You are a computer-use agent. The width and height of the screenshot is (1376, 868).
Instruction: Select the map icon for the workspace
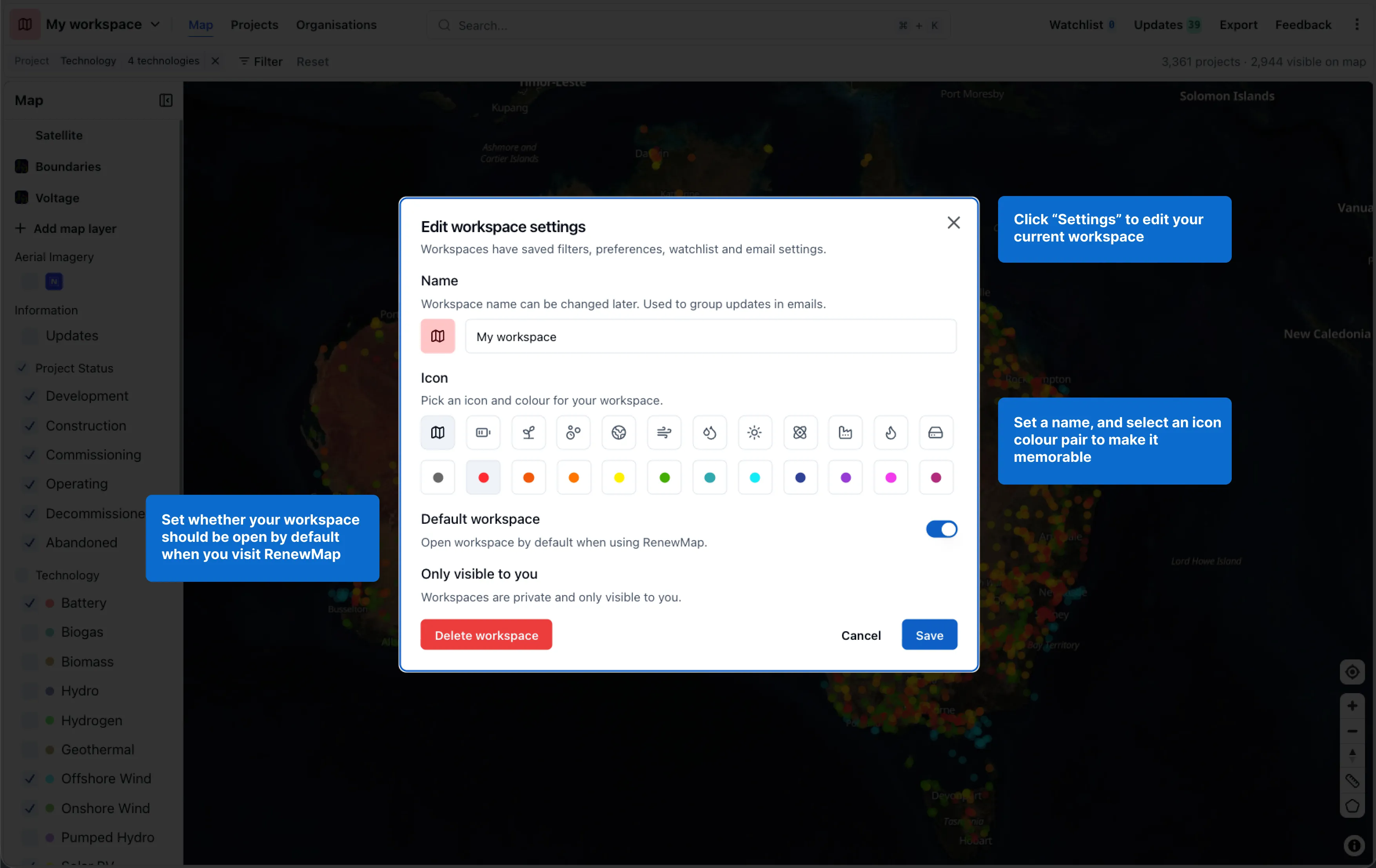(x=438, y=432)
